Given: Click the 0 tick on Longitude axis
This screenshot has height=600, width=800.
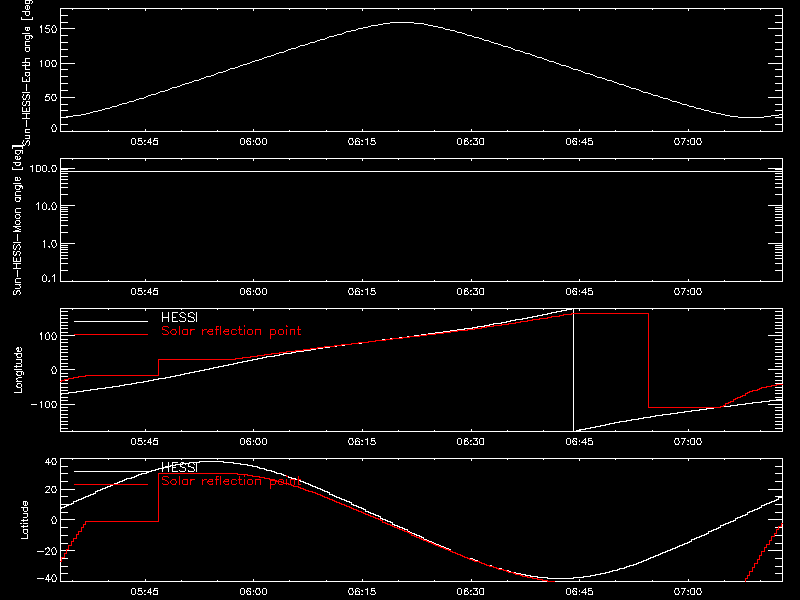Looking at the screenshot, I should [x=54, y=370].
